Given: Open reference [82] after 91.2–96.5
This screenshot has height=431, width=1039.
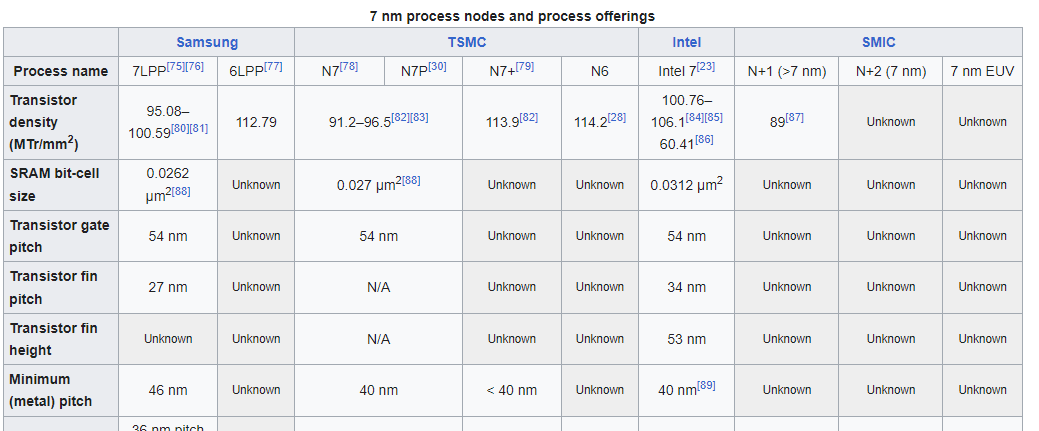Looking at the screenshot, I should pos(400,117).
